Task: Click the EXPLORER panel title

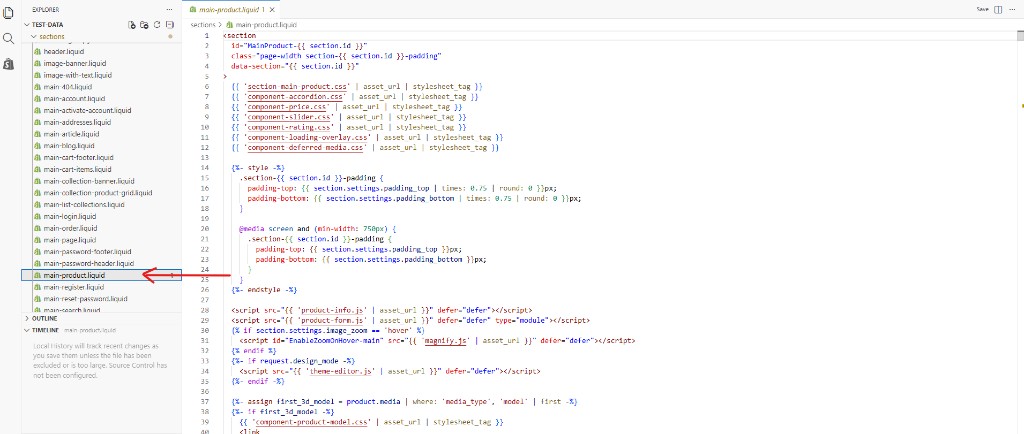Action: [45, 10]
